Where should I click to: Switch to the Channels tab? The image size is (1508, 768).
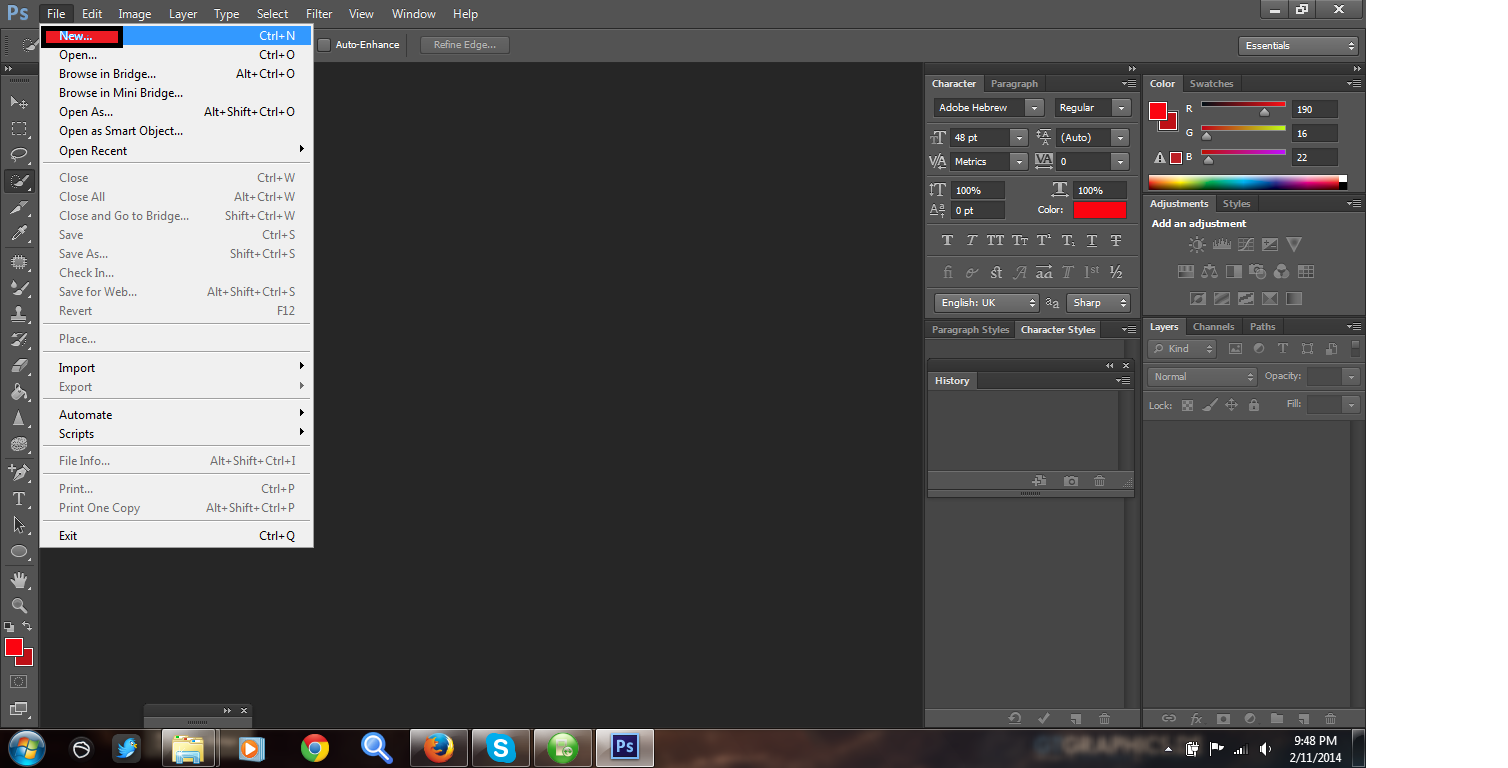pos(1213,327)
